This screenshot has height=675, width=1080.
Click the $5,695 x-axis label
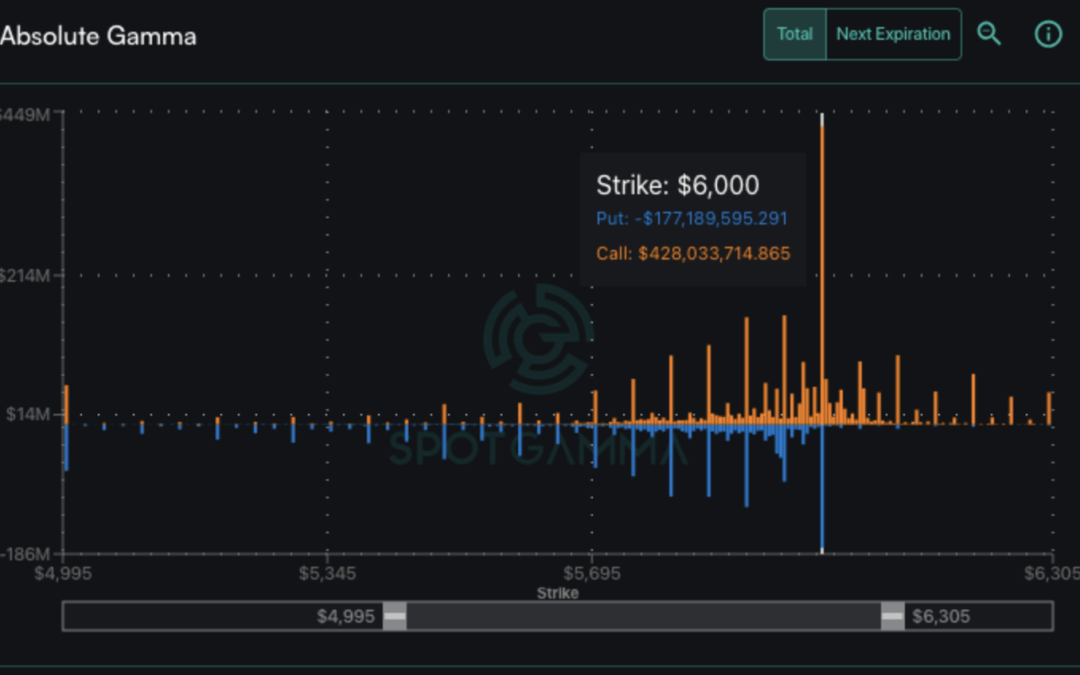[x=592, y=573]
